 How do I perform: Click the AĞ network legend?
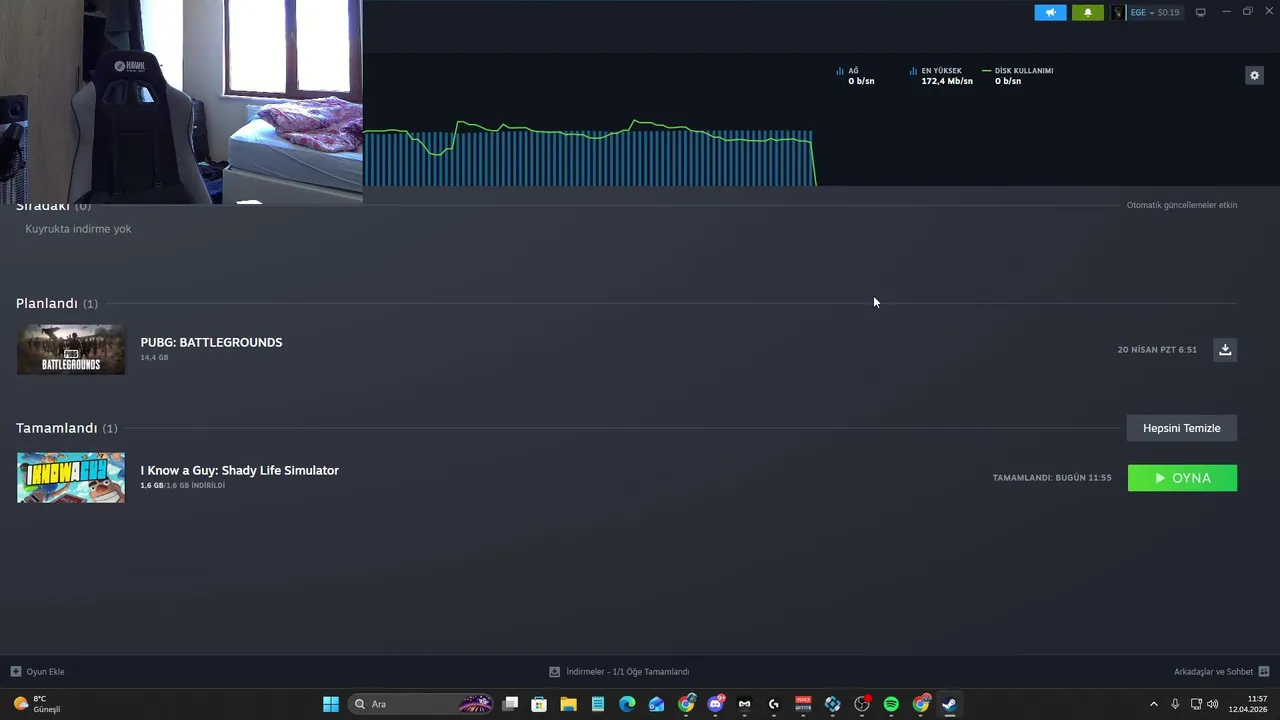coord(855,76)
